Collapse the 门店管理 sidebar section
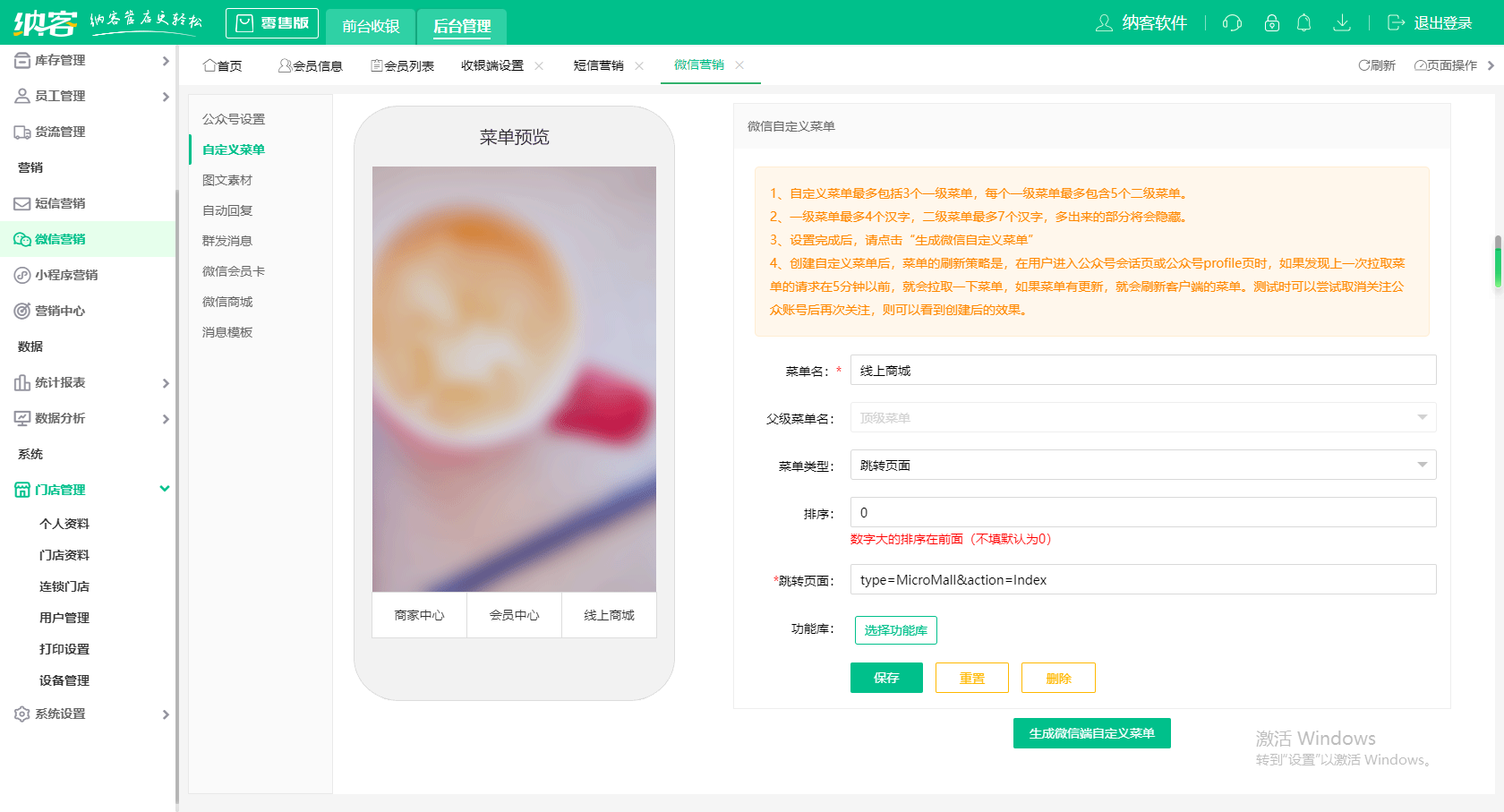This screenshot has height=812, width=1504. coord(164,490)
